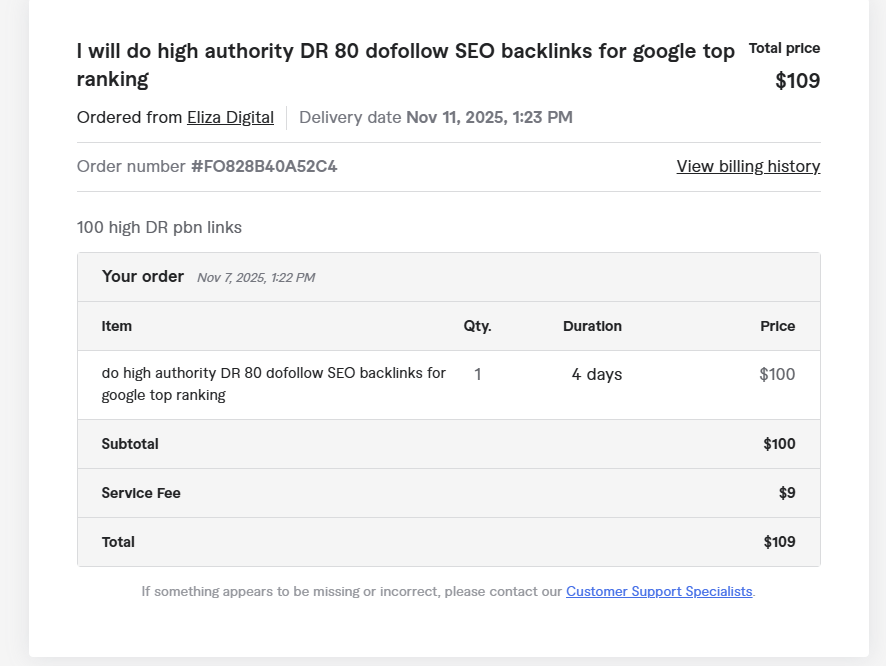
Task: Click the $109 amount in the Total row
Action: point(779,542)
